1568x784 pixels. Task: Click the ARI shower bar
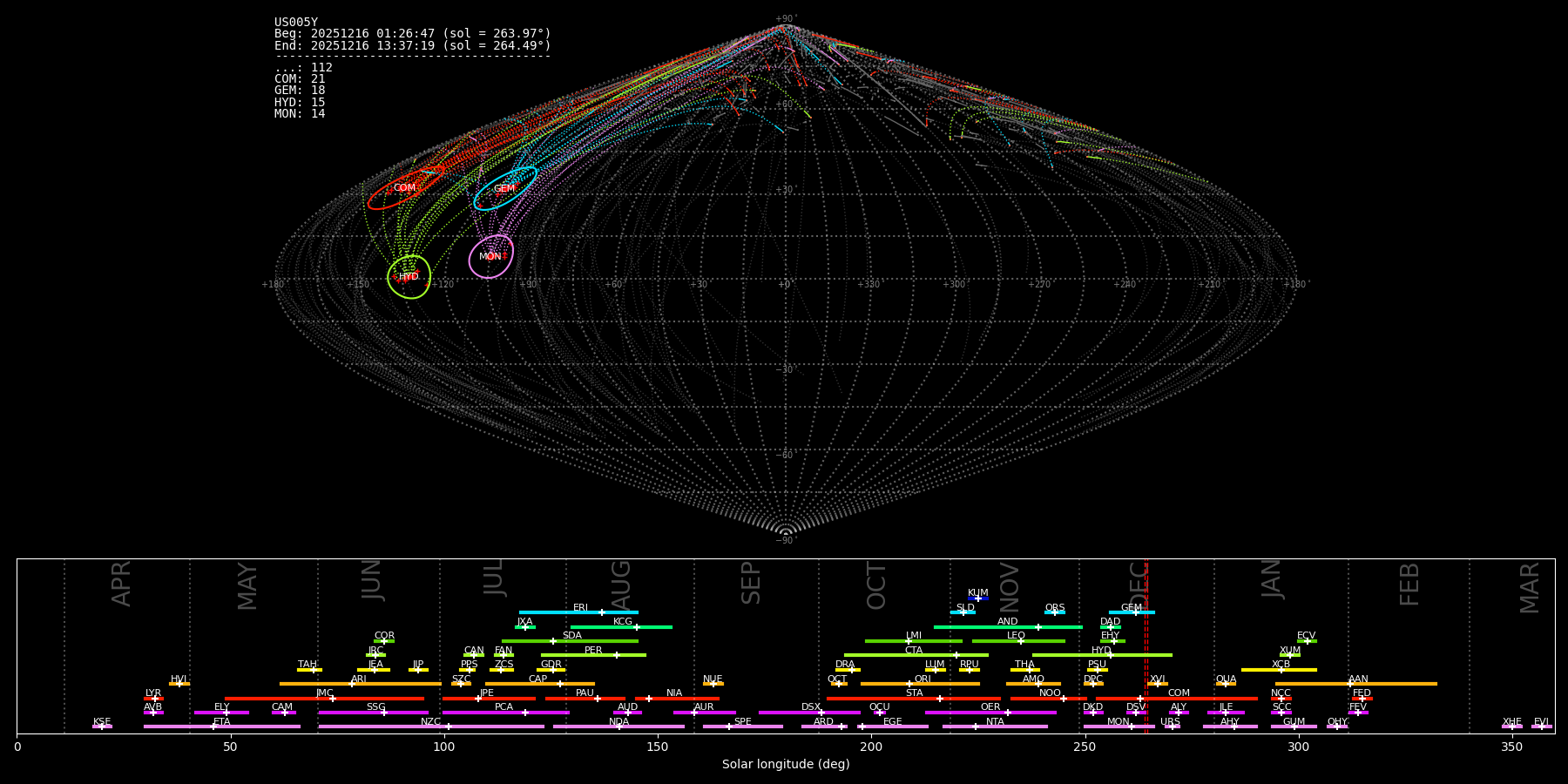(361, 684)
